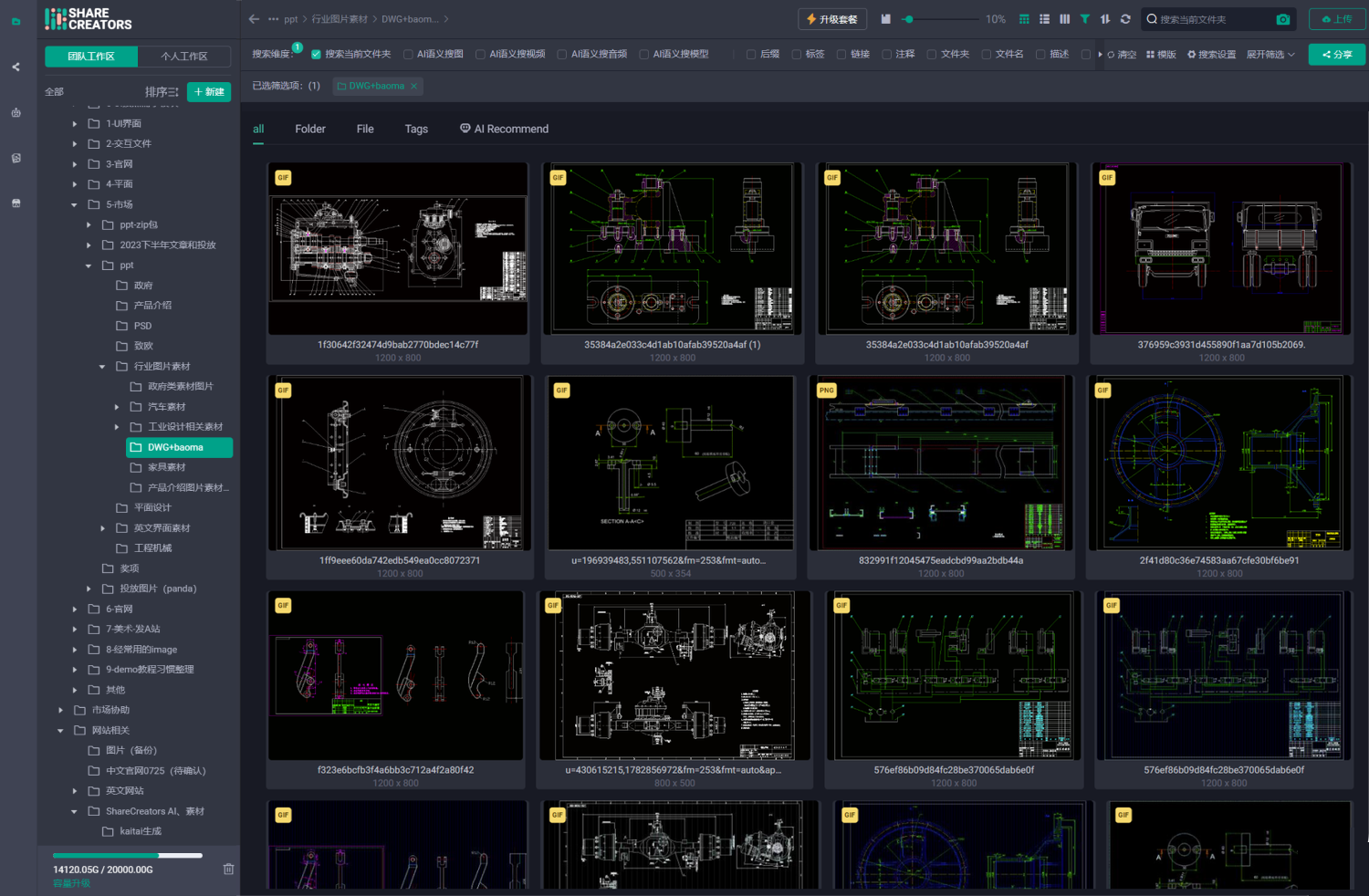Tick the 文件名 search checkbox
The height and width of the screenshot is (896, 1369).
point(986,55)
